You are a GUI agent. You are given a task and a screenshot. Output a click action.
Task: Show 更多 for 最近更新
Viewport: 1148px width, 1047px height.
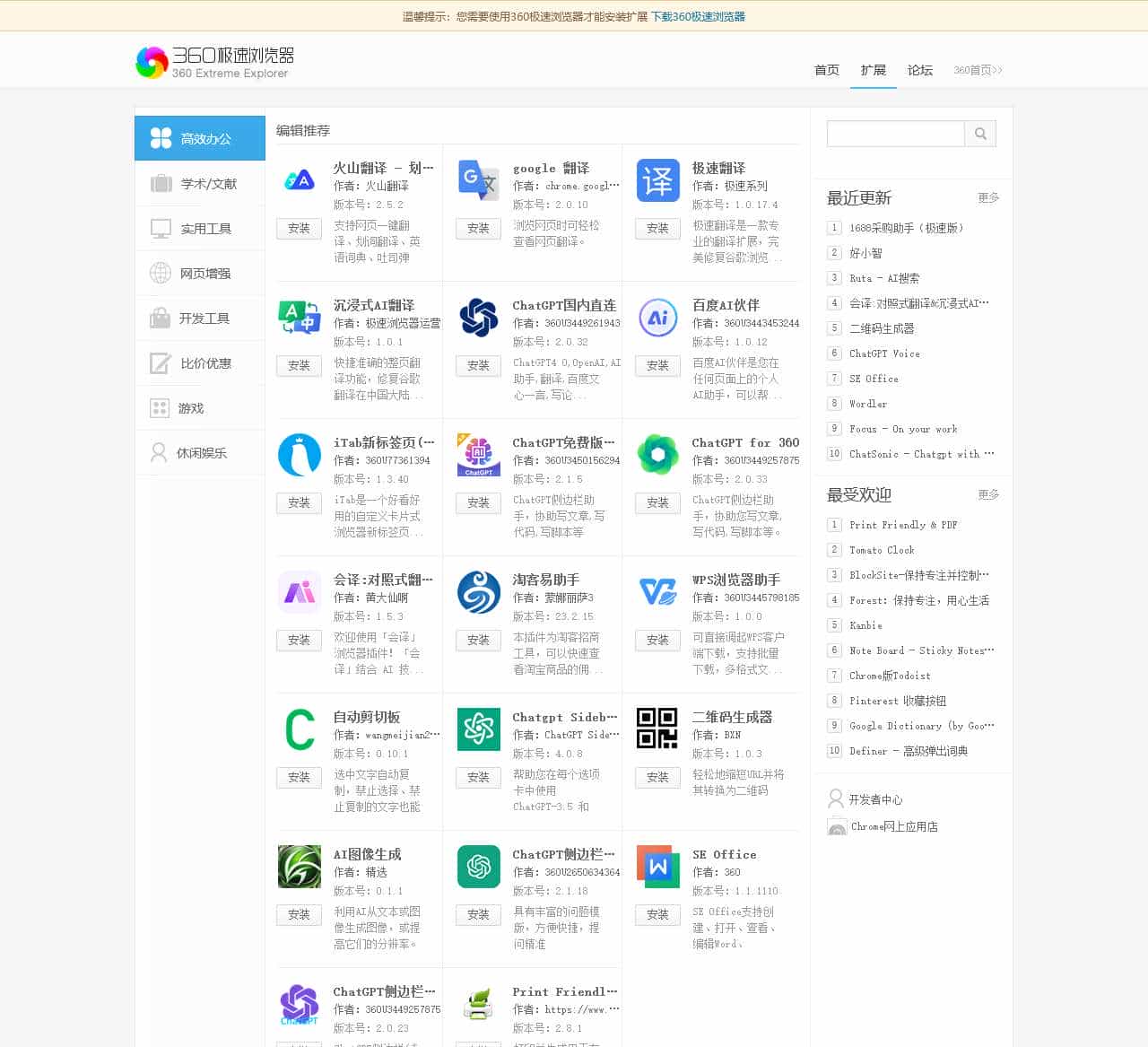click(x=988, y=197)
